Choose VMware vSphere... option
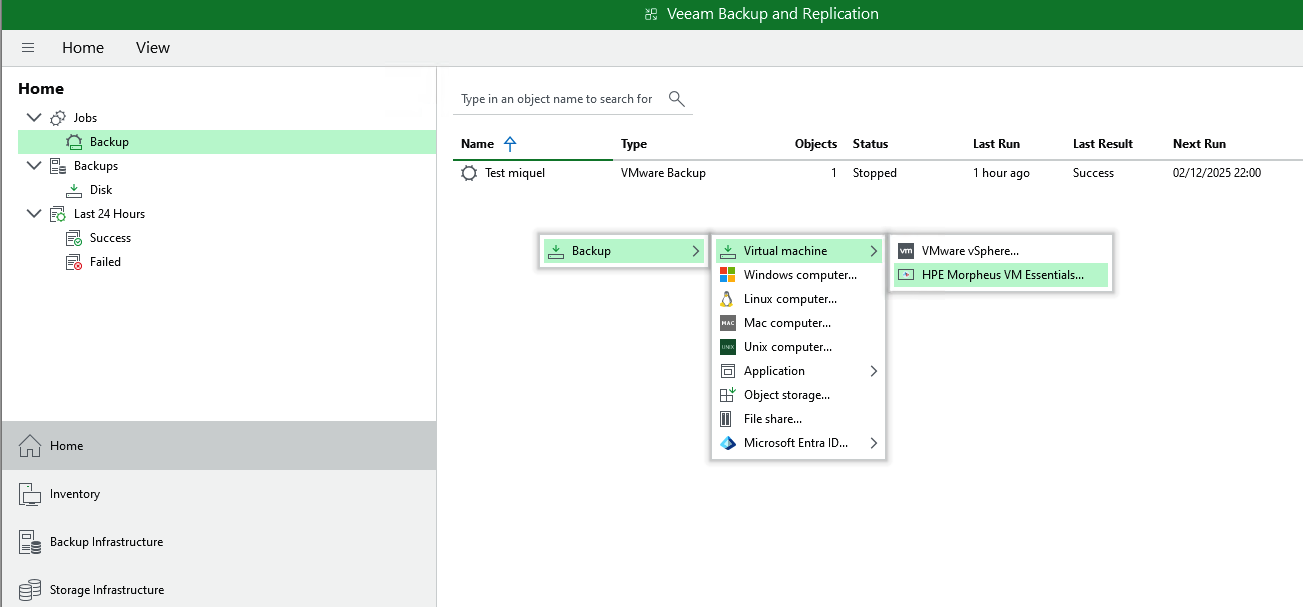Image resolution: width=1303 pixels, height=607 pixels. [x=1001, y=251]
